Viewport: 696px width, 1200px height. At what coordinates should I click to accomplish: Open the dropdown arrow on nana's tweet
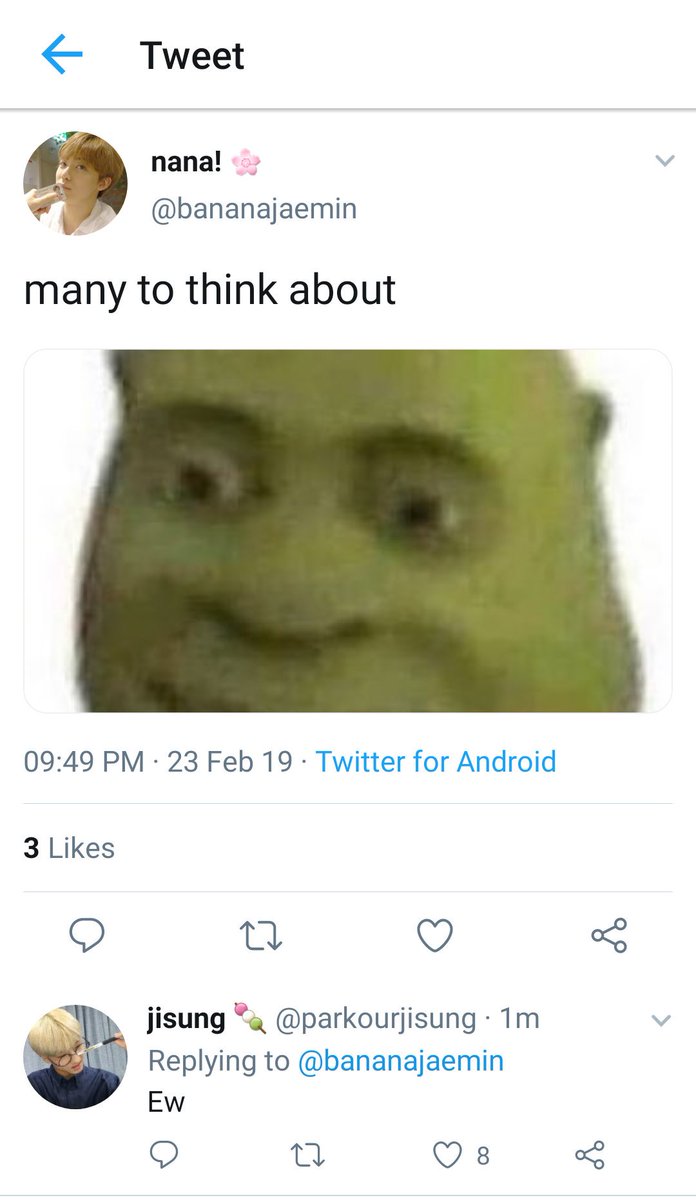(664, 160)
